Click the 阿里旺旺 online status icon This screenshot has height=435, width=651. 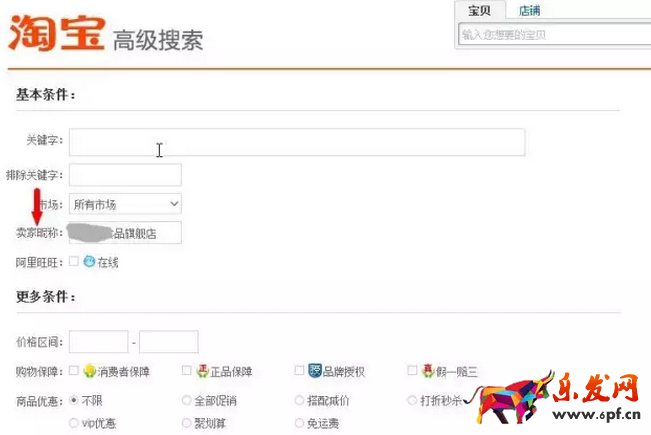(x=89, y=262)
